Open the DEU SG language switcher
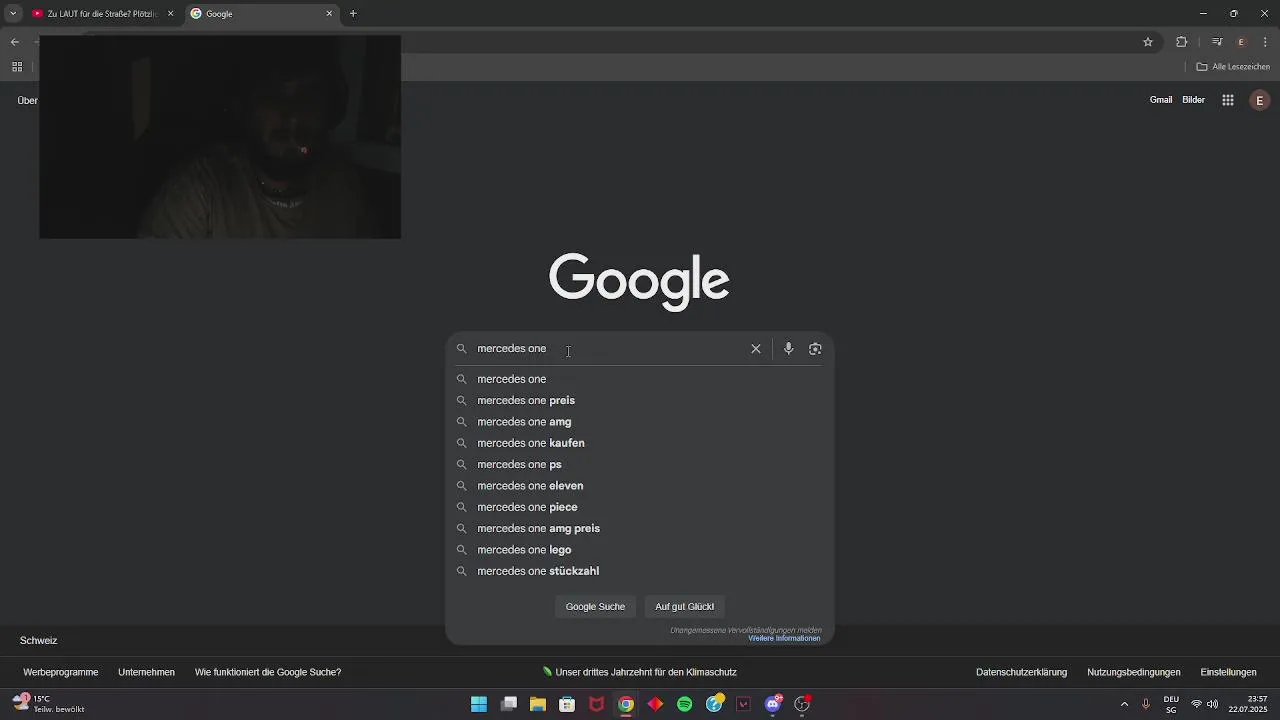Image resolution: width=1280 pixels, height=720 pixels. click(1171, 704)
